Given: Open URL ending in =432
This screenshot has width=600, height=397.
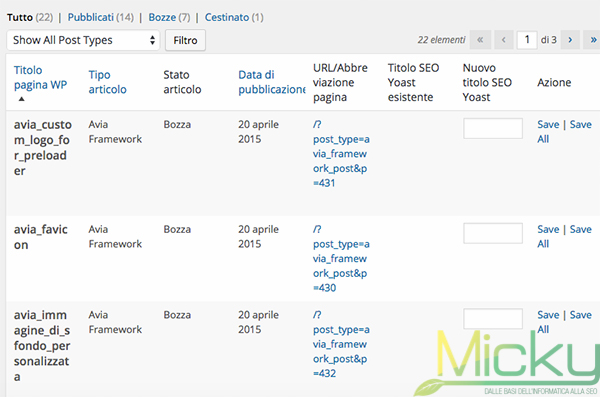Looking at the screenshot, I should (341, 344).
